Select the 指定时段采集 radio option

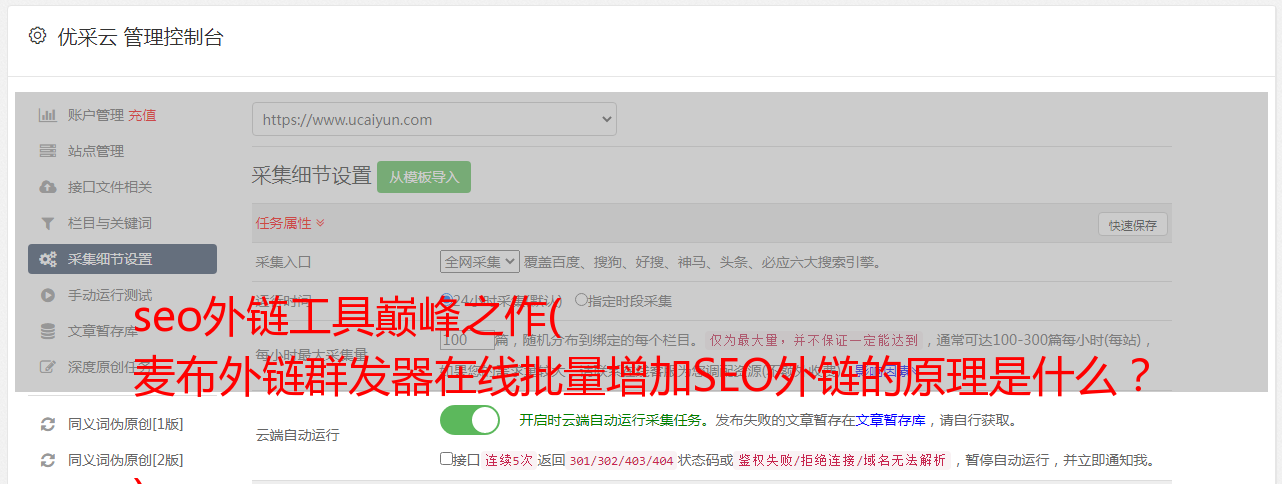pos(581,300)
